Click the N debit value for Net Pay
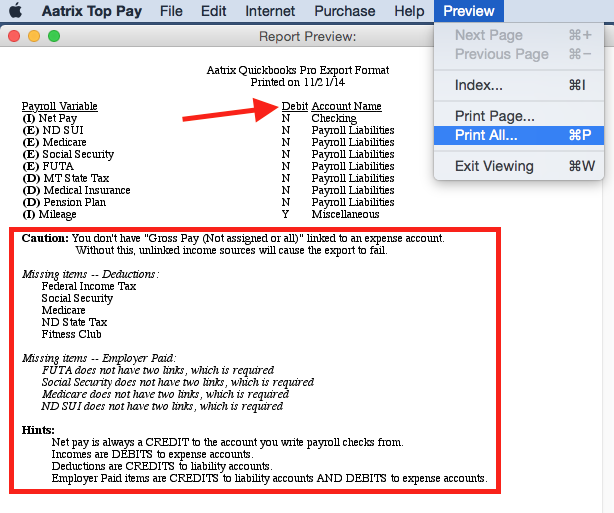The height and width of the screenshot is (513, 614). click(286, 118)
